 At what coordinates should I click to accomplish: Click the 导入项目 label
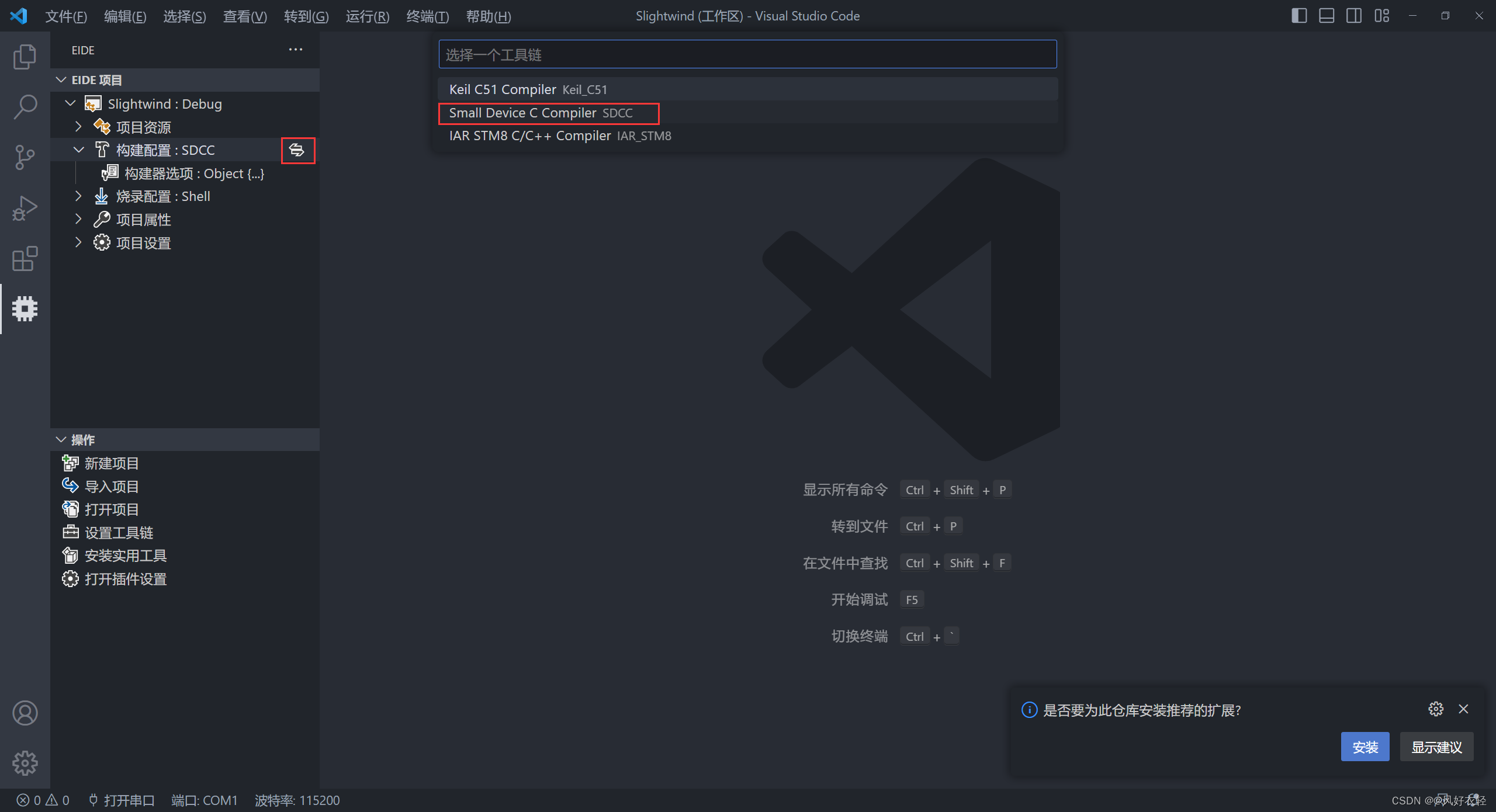coord(112,486)
